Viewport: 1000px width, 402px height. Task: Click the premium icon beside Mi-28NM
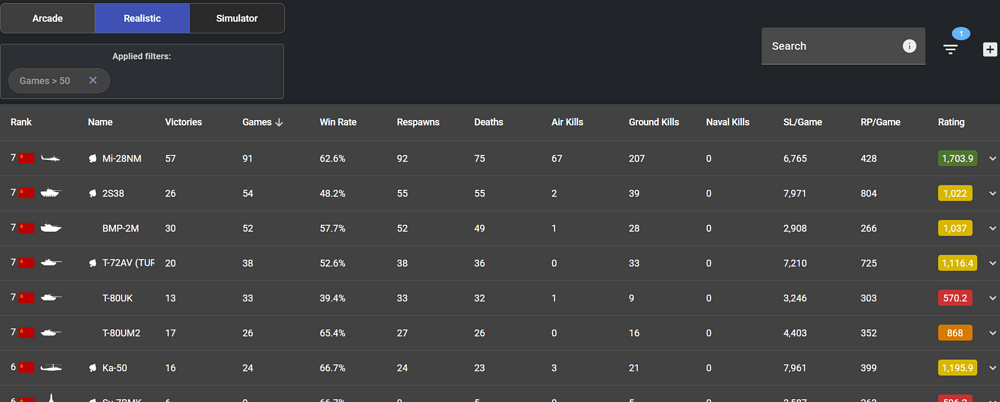(x=92, y=158)
